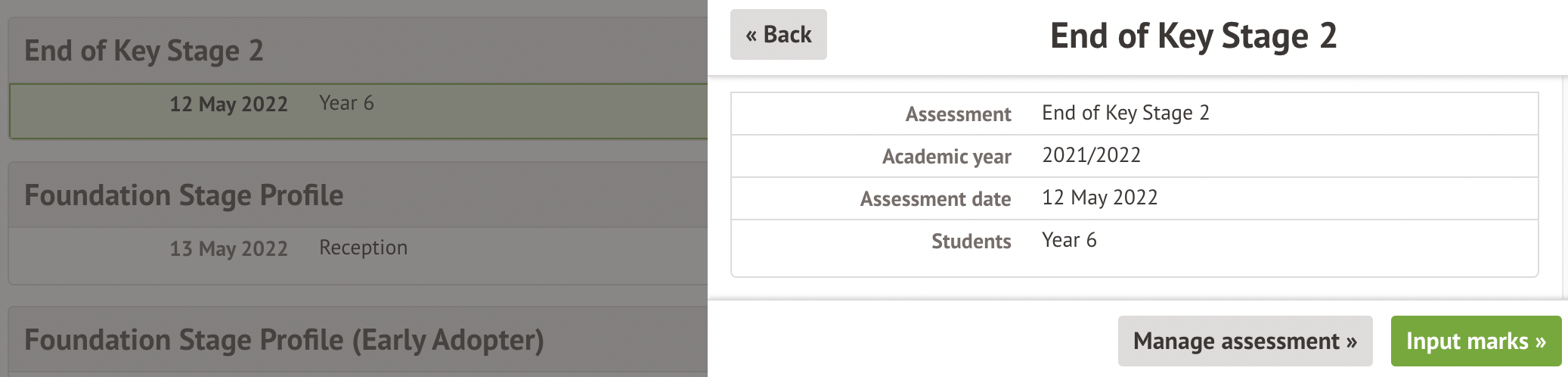Select the Foundation Stage Profile heading
This screenshot has width=1568, height=377.
tap(184, 195)
